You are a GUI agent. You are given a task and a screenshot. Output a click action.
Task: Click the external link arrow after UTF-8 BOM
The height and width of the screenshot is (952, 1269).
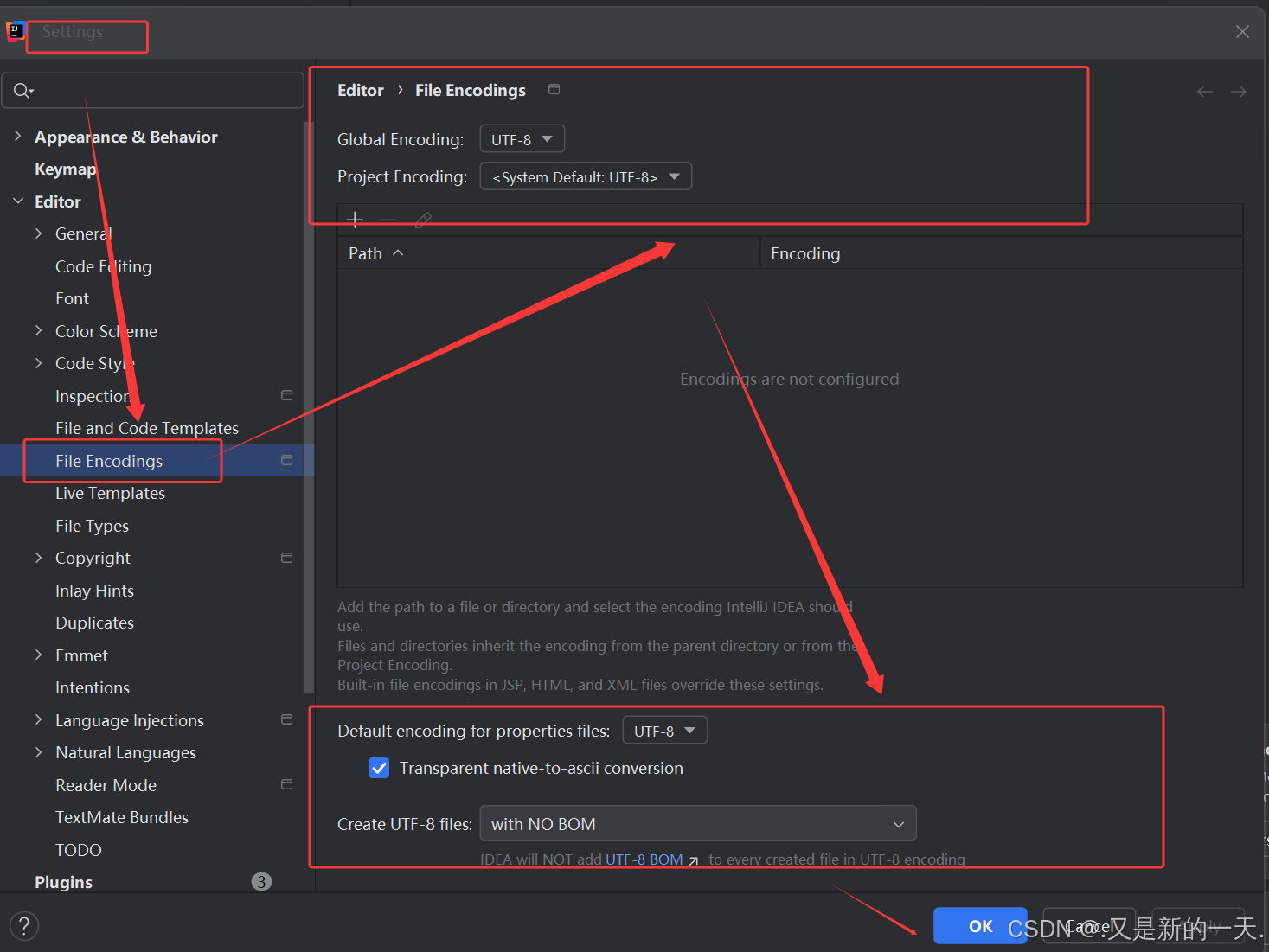click(693, 860)
